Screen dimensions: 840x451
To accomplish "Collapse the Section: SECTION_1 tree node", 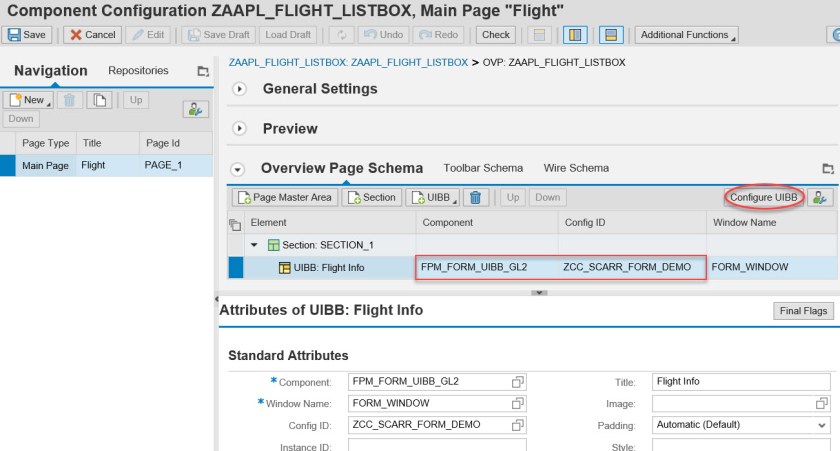I will pos(254,245).
